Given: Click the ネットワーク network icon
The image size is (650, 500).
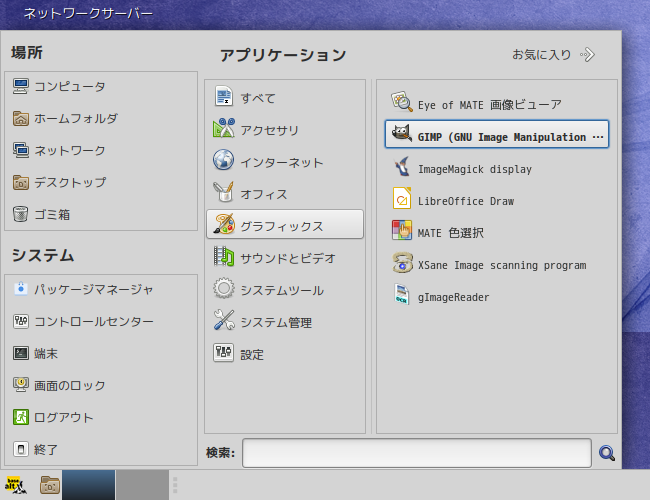Looking at the screenshot, I should [x=20, y=150].
